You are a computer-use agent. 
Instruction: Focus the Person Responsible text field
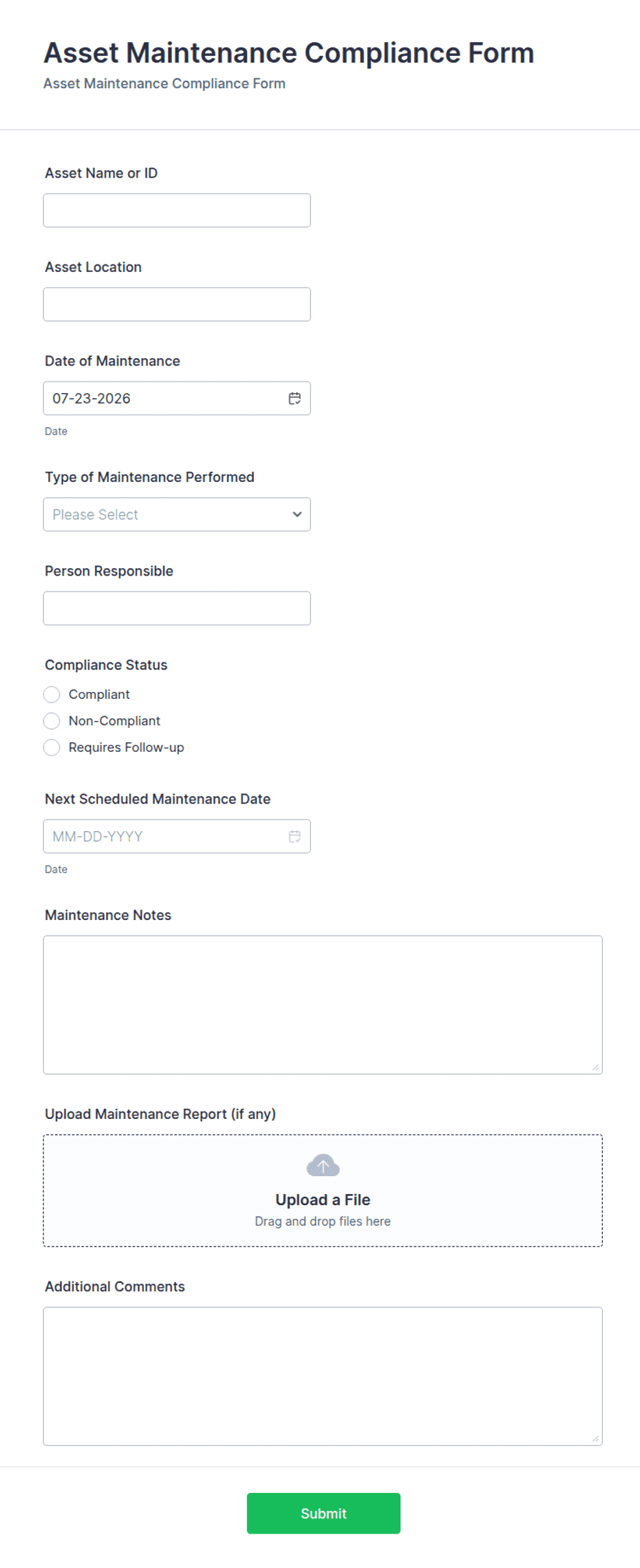(x=177, y=608)
